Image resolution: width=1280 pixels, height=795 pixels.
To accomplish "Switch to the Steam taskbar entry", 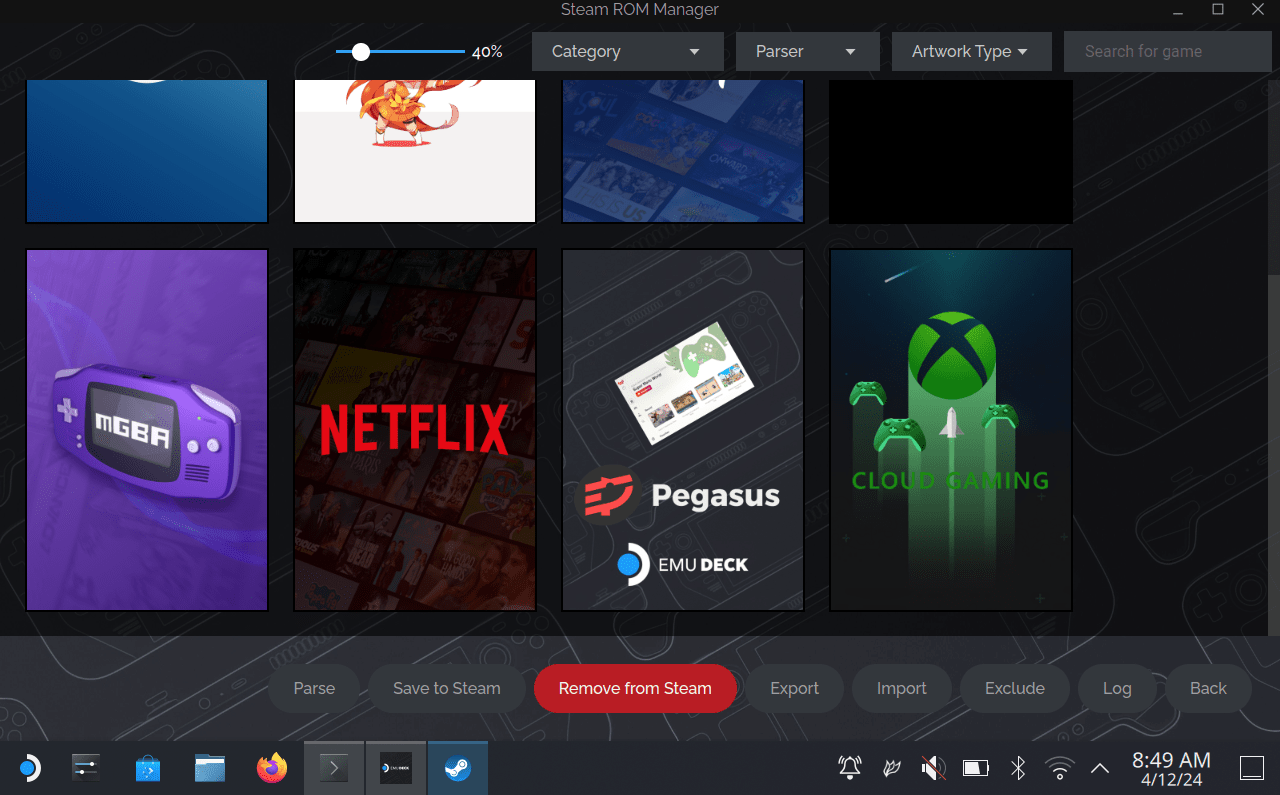I will point(458,768).
